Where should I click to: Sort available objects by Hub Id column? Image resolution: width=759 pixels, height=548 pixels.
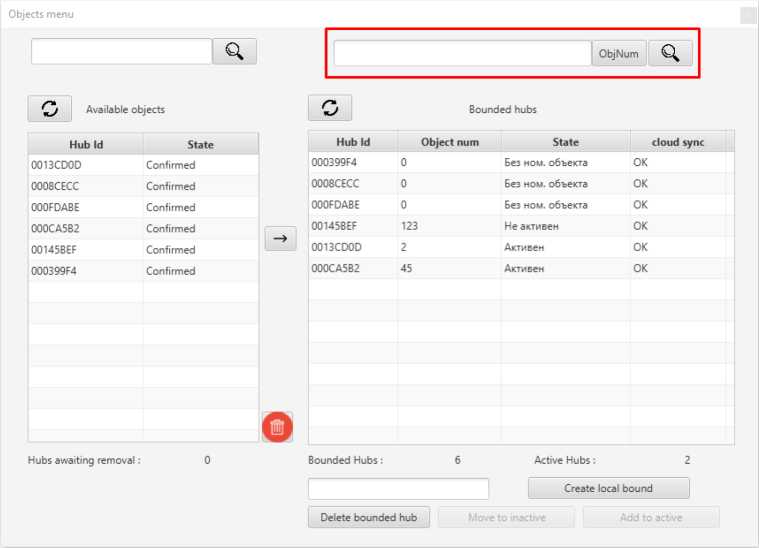click(86, 144)
